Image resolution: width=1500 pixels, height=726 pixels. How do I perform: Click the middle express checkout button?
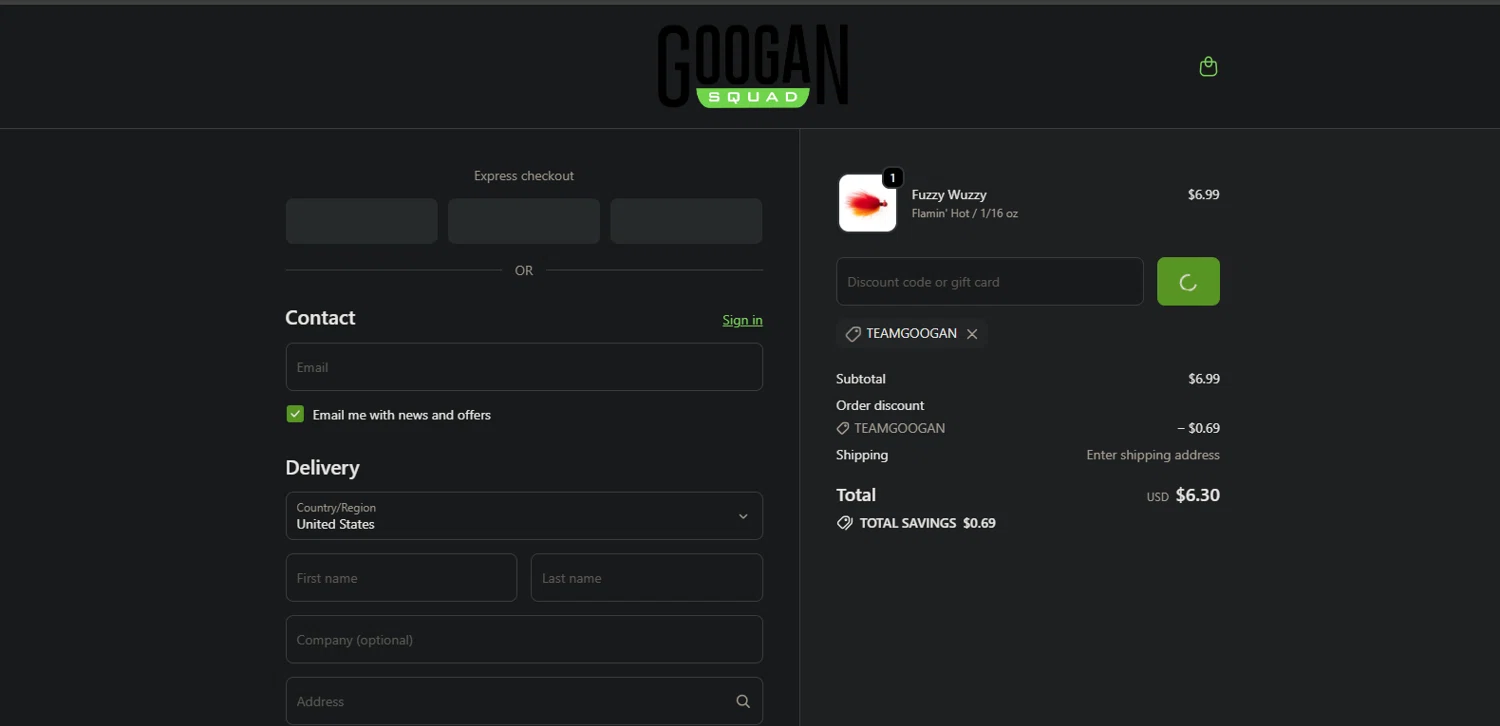524,221
